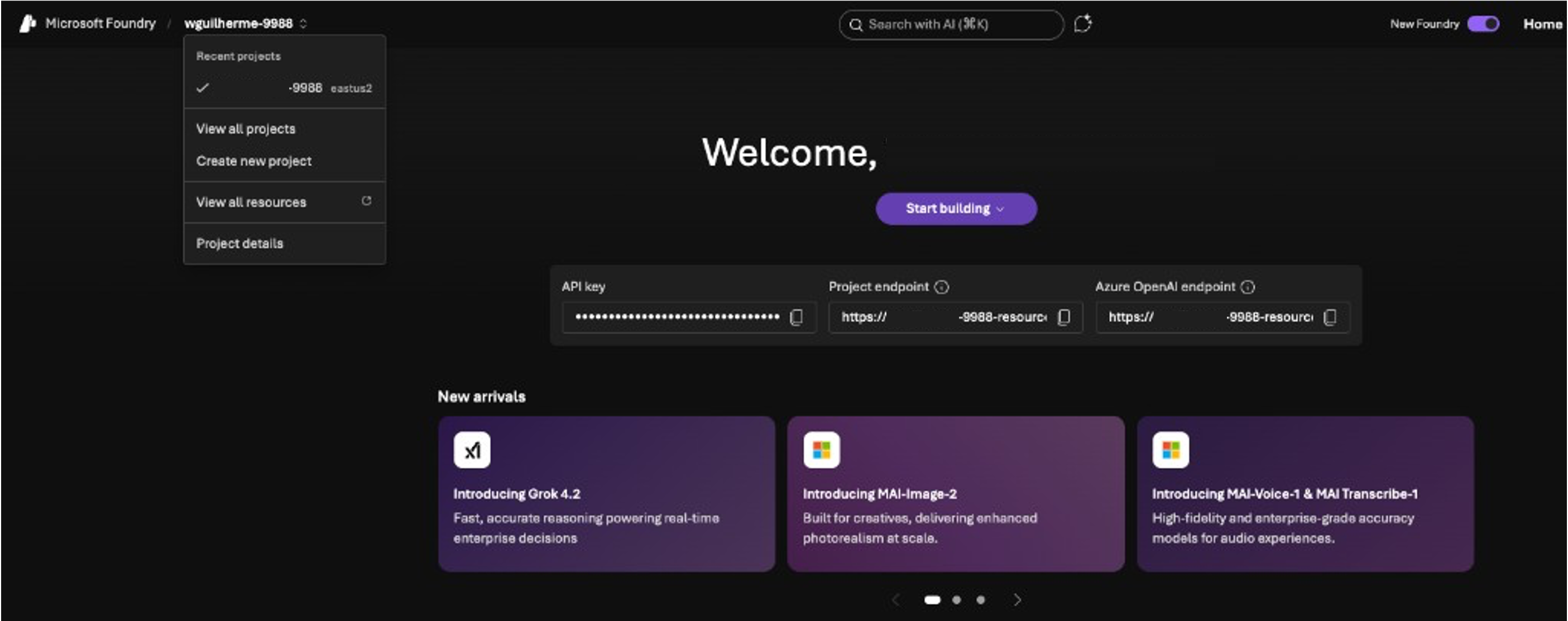Choose Create new project

[284, 161]
